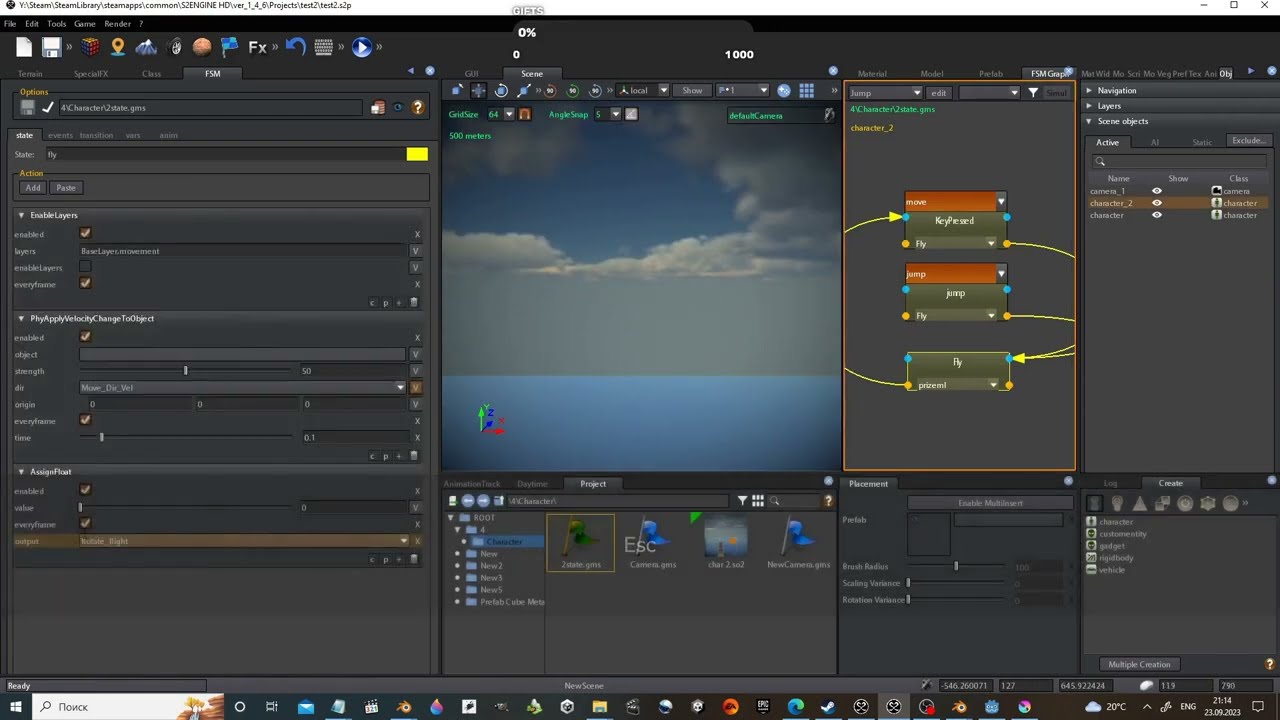Open the terrain mountain tool icon
The image size is (1280, 720).
[x=146, y=47]
